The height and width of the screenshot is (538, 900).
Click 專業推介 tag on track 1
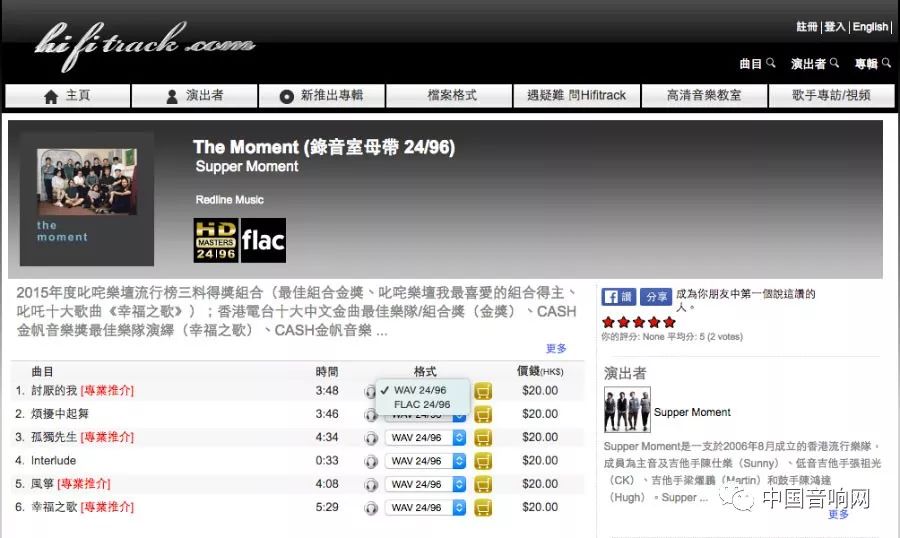coord(107,391)
